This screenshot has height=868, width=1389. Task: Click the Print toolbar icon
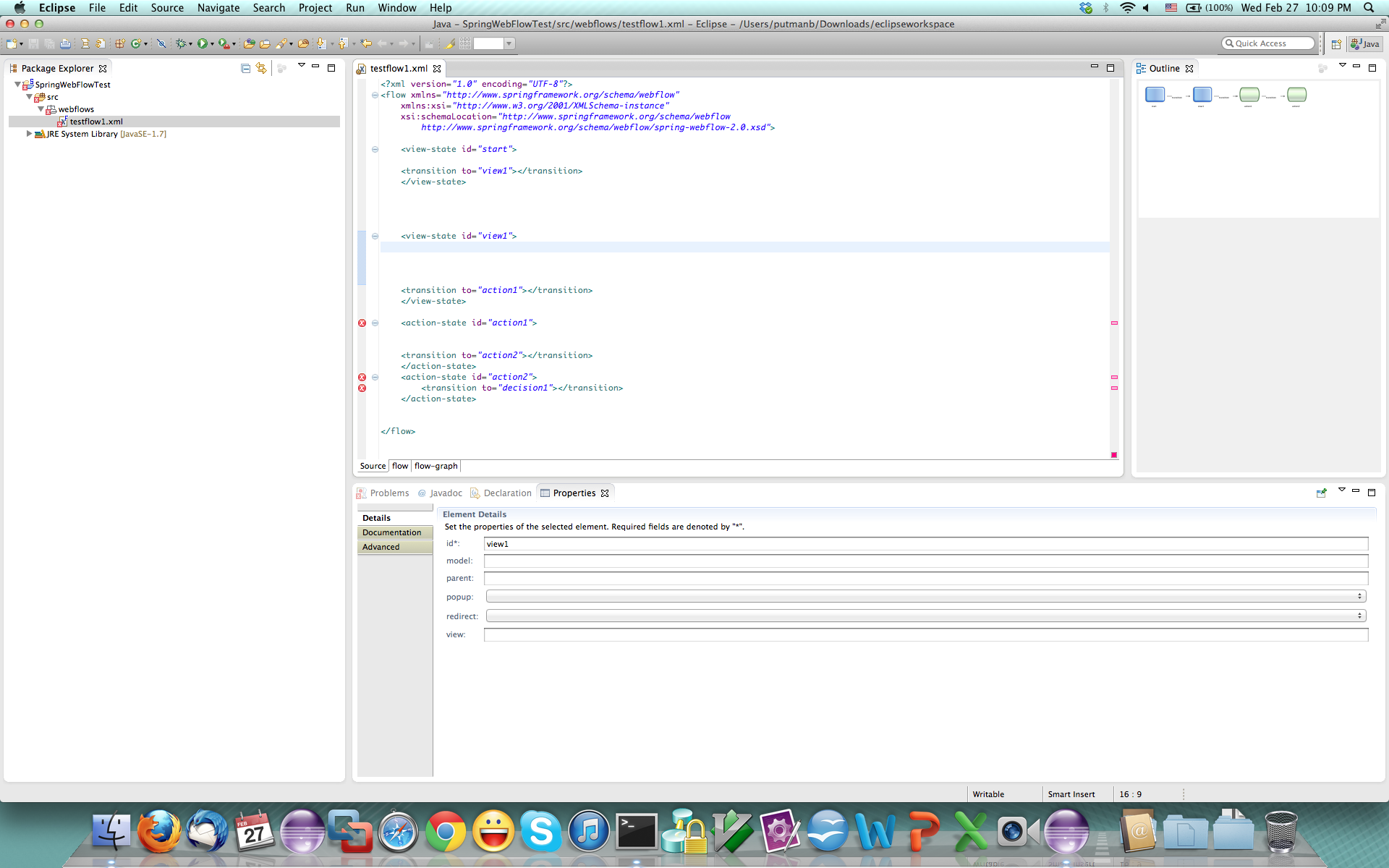click(x=65, y=44)
